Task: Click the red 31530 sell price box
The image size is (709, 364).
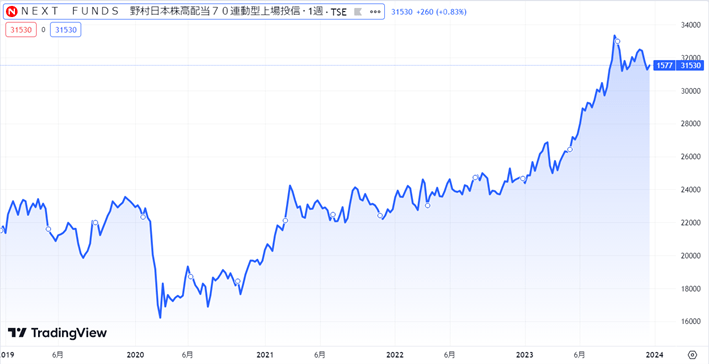Action: [x=21, y=30]
